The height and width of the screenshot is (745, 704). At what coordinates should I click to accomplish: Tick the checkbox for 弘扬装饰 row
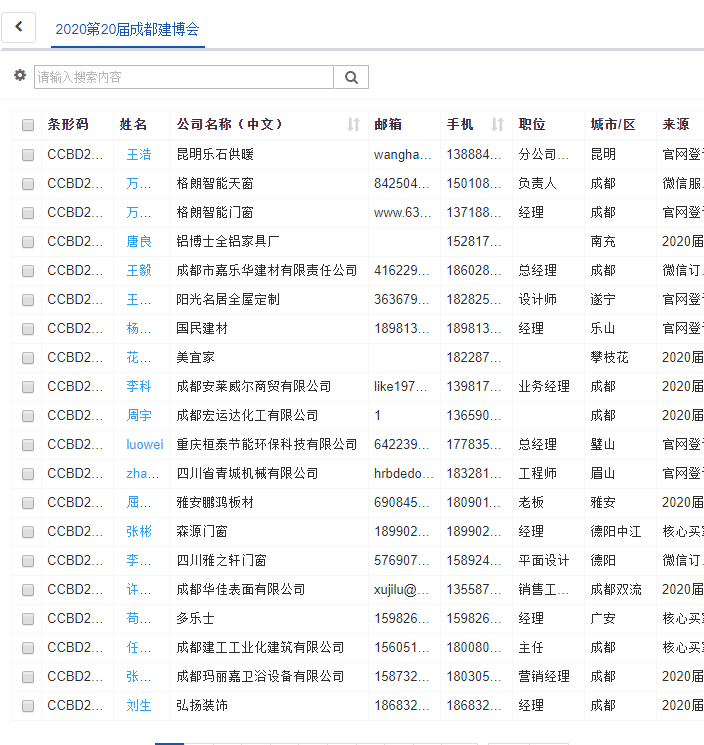(28, 706)
